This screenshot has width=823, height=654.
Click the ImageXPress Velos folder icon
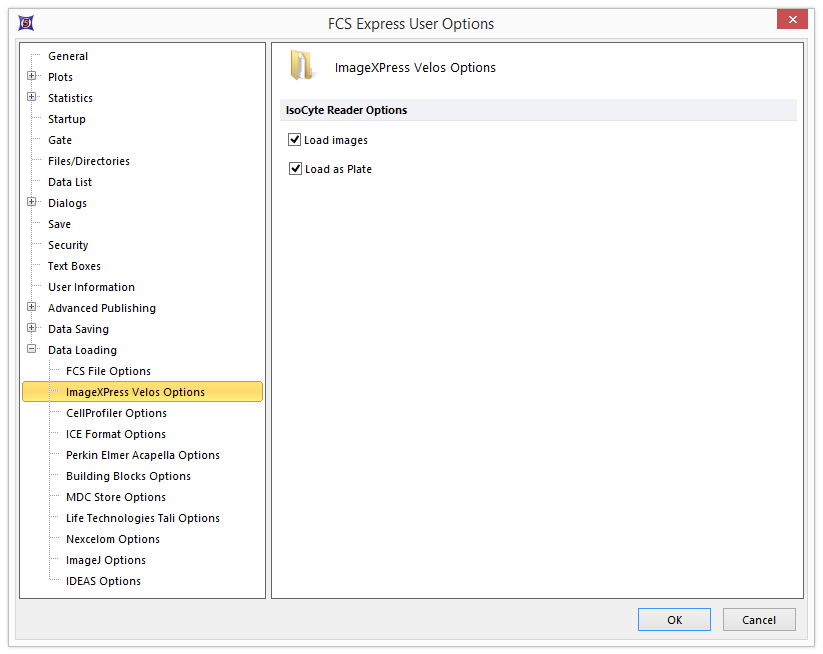tap(301, 66)
